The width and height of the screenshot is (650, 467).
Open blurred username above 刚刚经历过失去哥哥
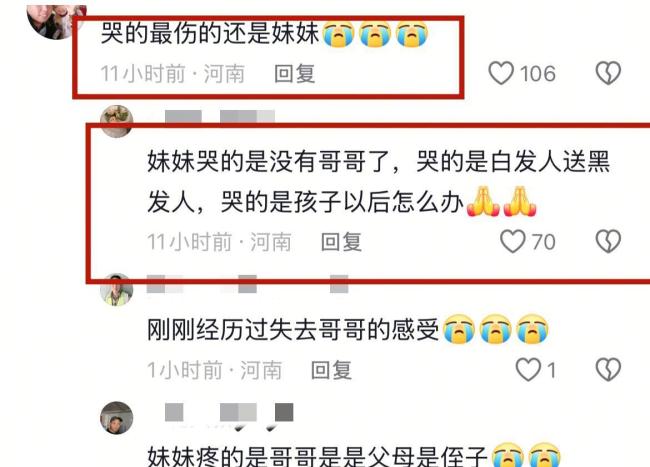pyautogui.click(x=247, y=284)
